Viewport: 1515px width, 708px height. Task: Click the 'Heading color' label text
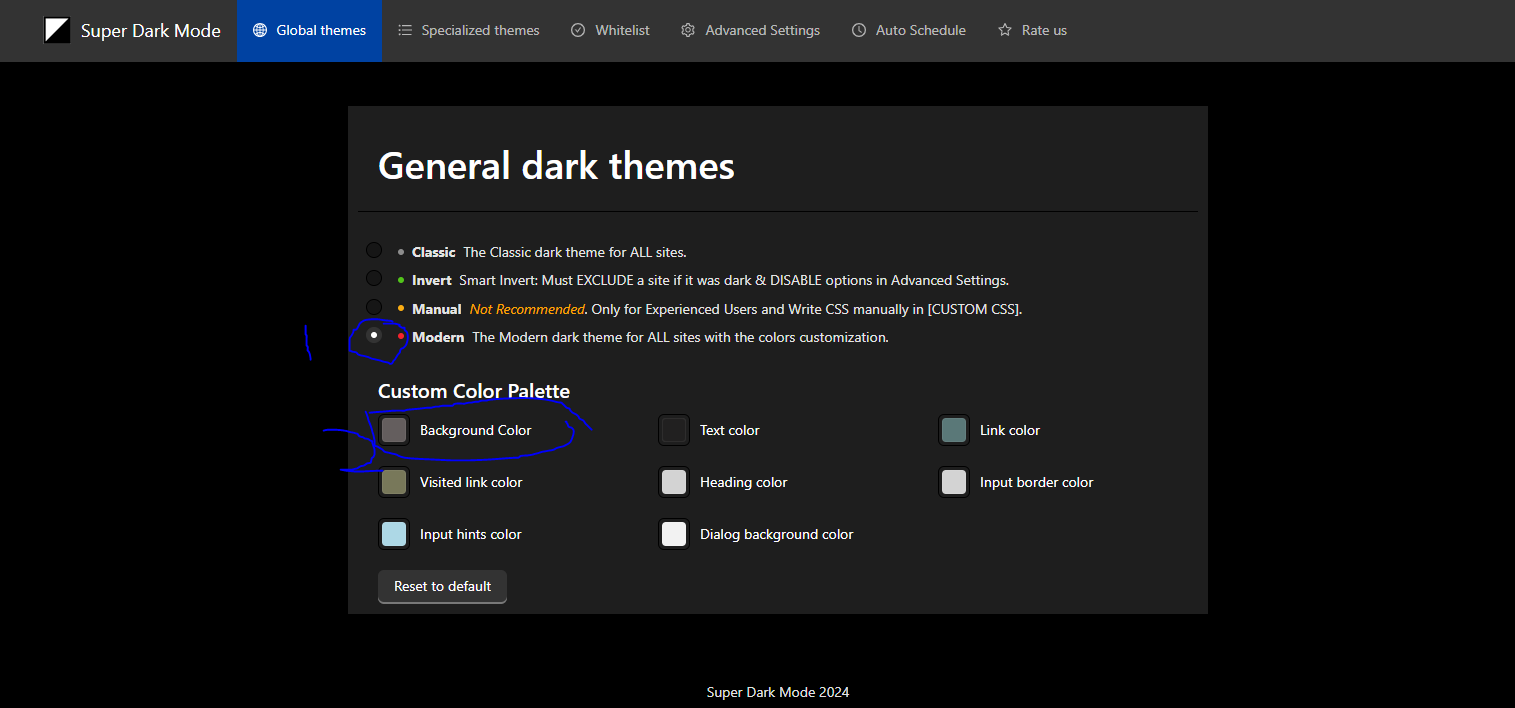744,482
